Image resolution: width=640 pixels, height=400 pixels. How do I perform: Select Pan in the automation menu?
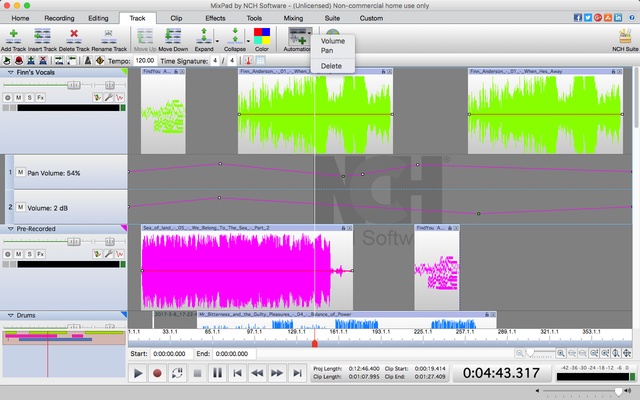(327, 51)
